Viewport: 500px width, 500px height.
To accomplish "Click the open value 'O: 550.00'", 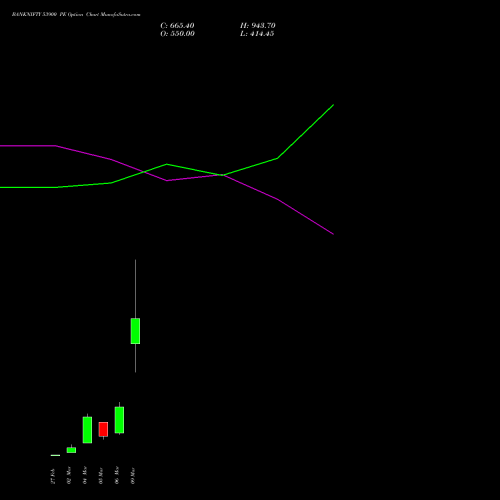I will [177, 34].
